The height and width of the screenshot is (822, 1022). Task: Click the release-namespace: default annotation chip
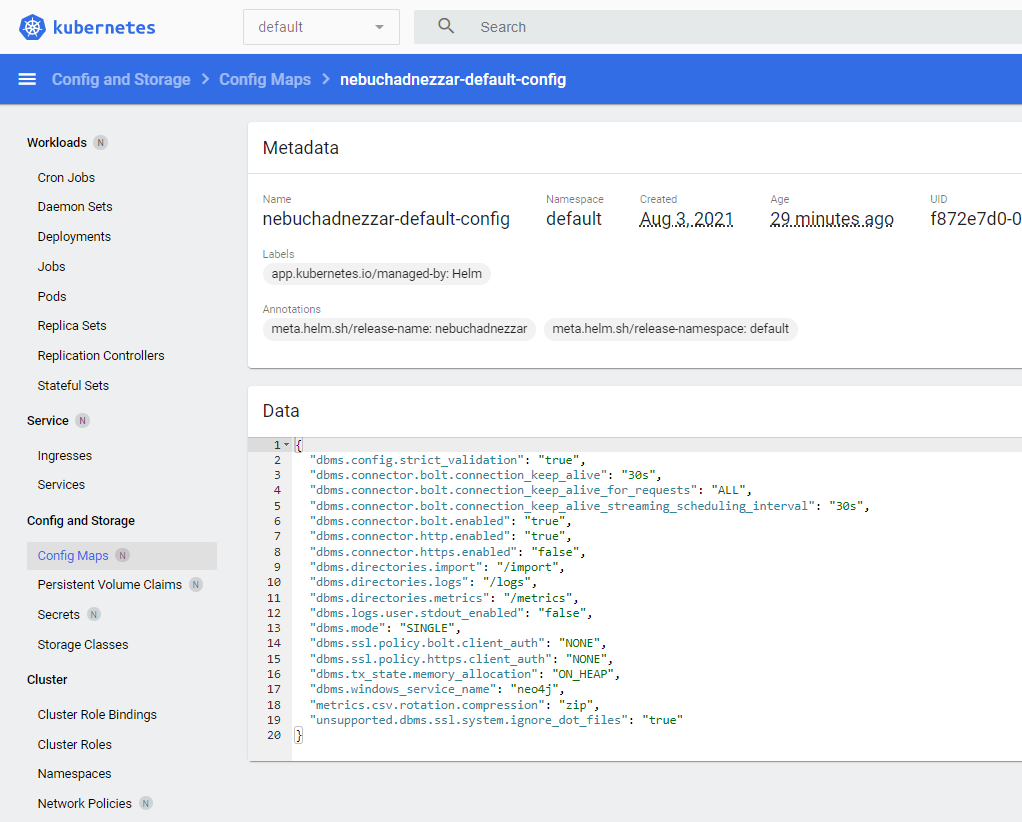tap(671, 329)
